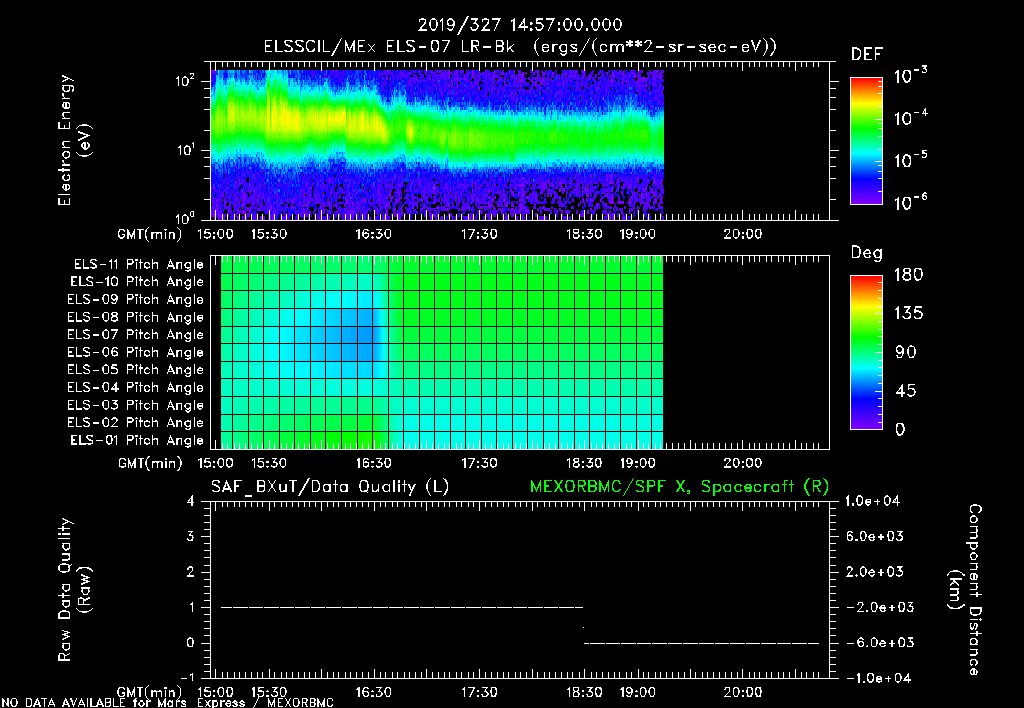The image size is (1024, 708).
Task: Select the ELS-08 Pitch Angle row label
Action: coord(136,317)
